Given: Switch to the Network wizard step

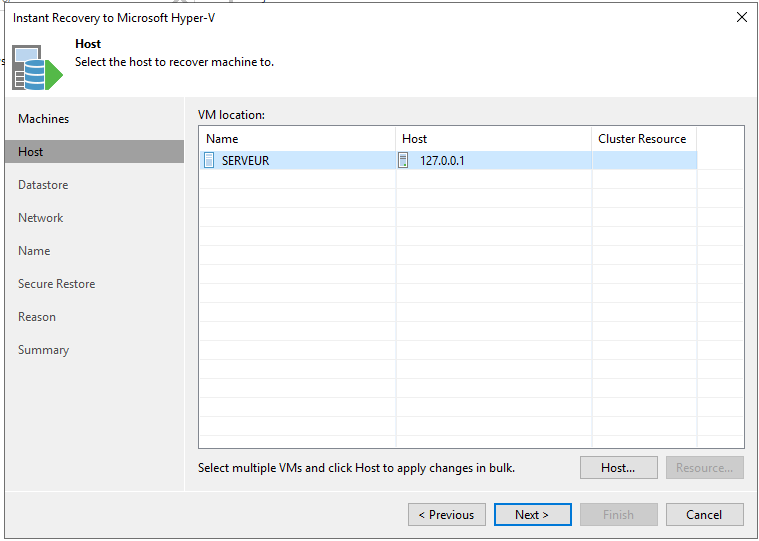Looking at the screenshot, I should click(x=41, y=218).
